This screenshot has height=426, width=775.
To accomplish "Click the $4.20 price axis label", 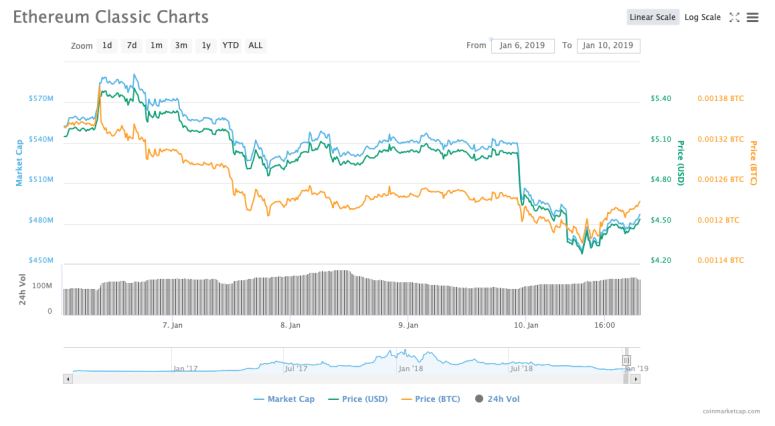I will (661, 260).
